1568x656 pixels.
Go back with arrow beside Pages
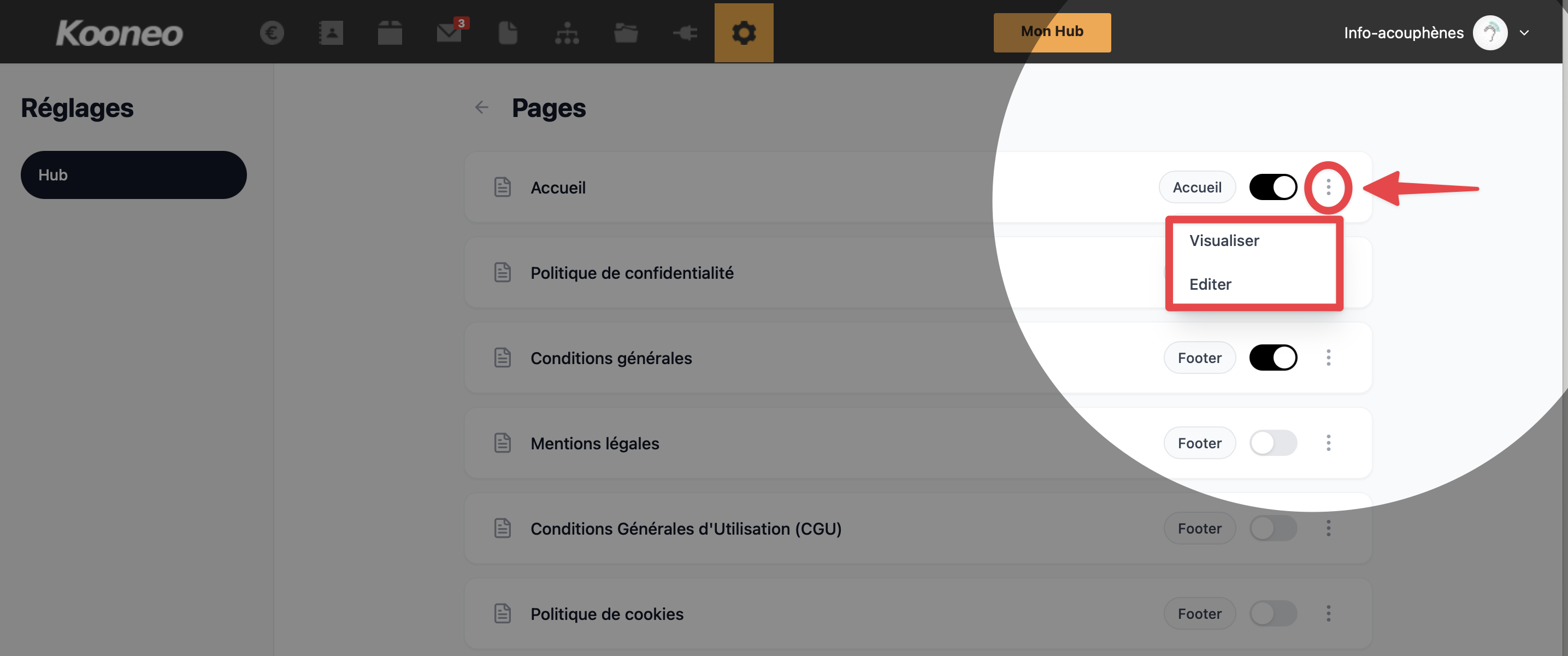481,108
